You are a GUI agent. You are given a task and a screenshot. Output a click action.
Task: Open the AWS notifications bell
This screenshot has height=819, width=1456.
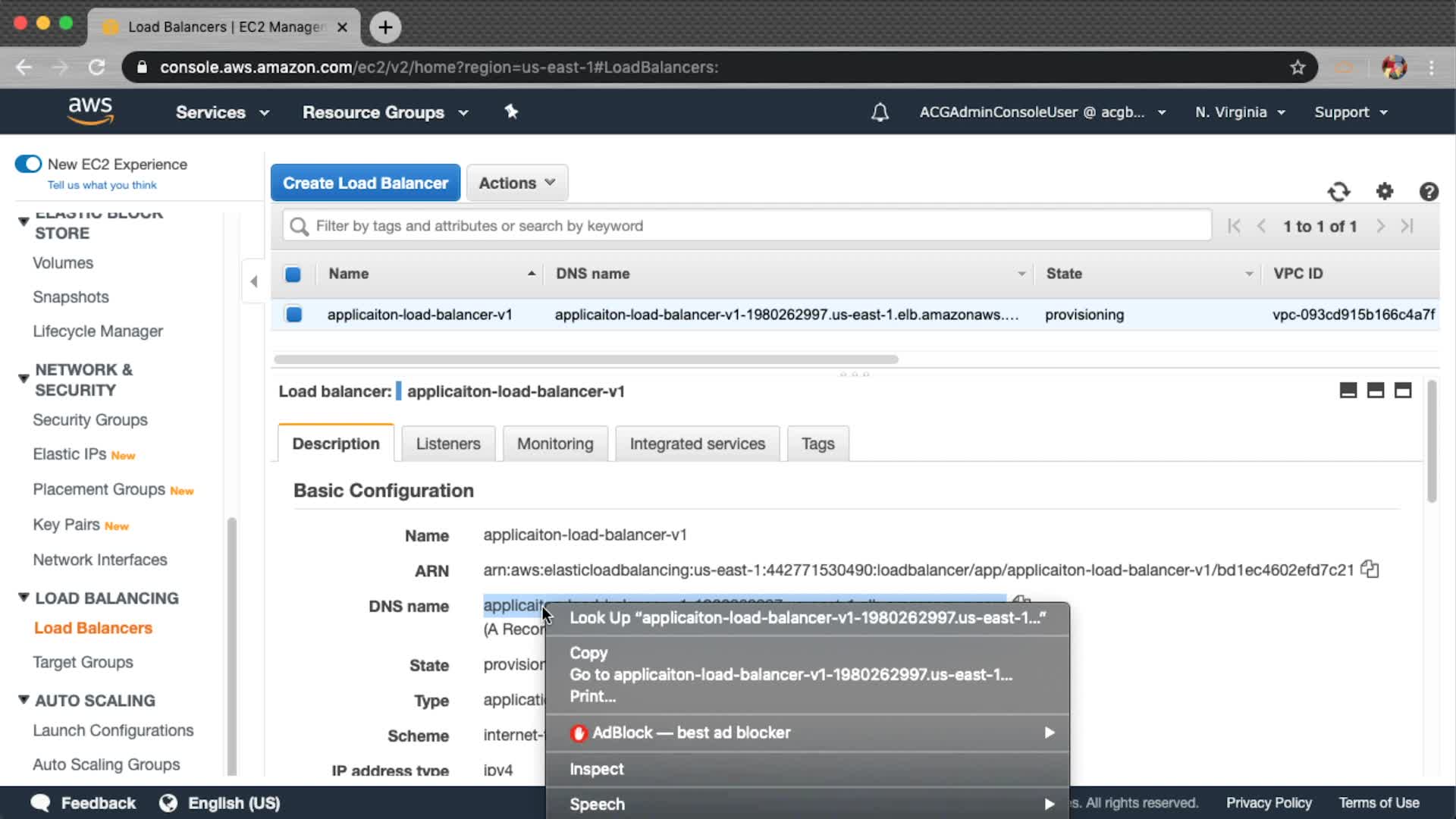point(880,112)
